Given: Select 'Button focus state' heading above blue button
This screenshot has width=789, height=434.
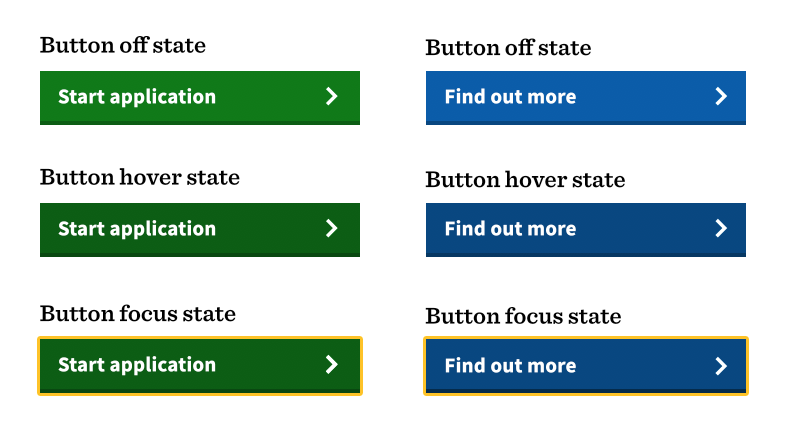Looking at the screenshot, I should click(523, 317).
